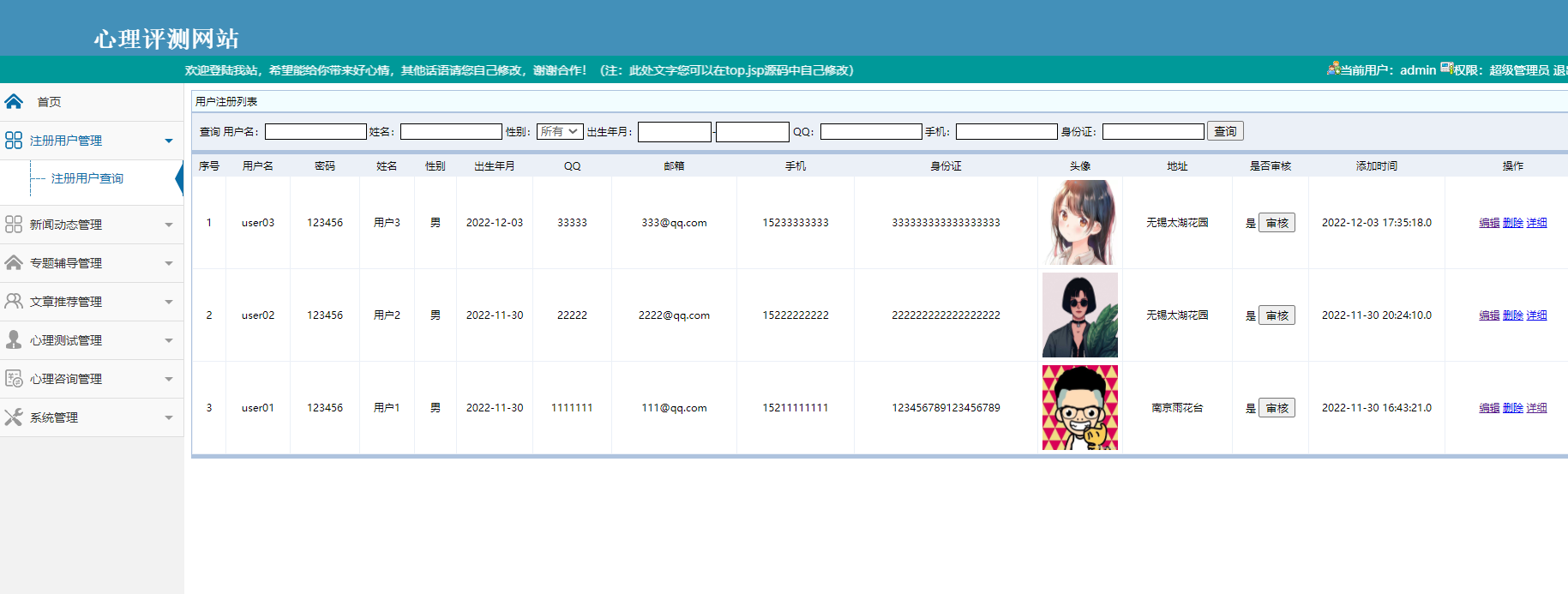Click the 111@qq.com email cell
Viewport: 1568px width, 594px height.
click(674, 408)
